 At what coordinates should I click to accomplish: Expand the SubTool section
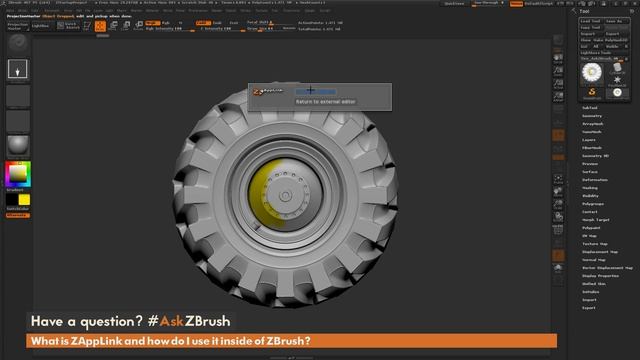coord(590,108)
